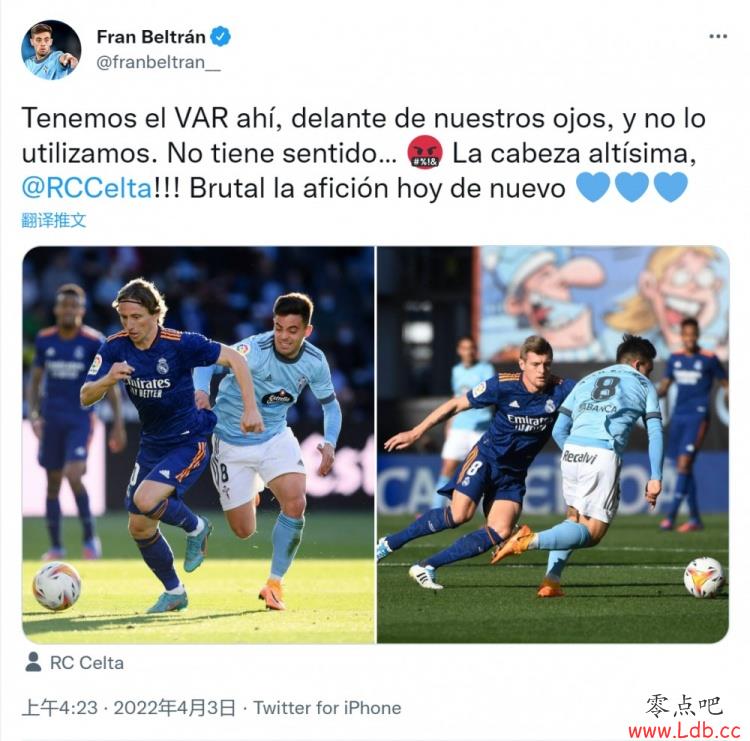Viewport: 750px width, 741px height.
Task: Click the Twitter for iPhone source link
Action: (327, 708)
